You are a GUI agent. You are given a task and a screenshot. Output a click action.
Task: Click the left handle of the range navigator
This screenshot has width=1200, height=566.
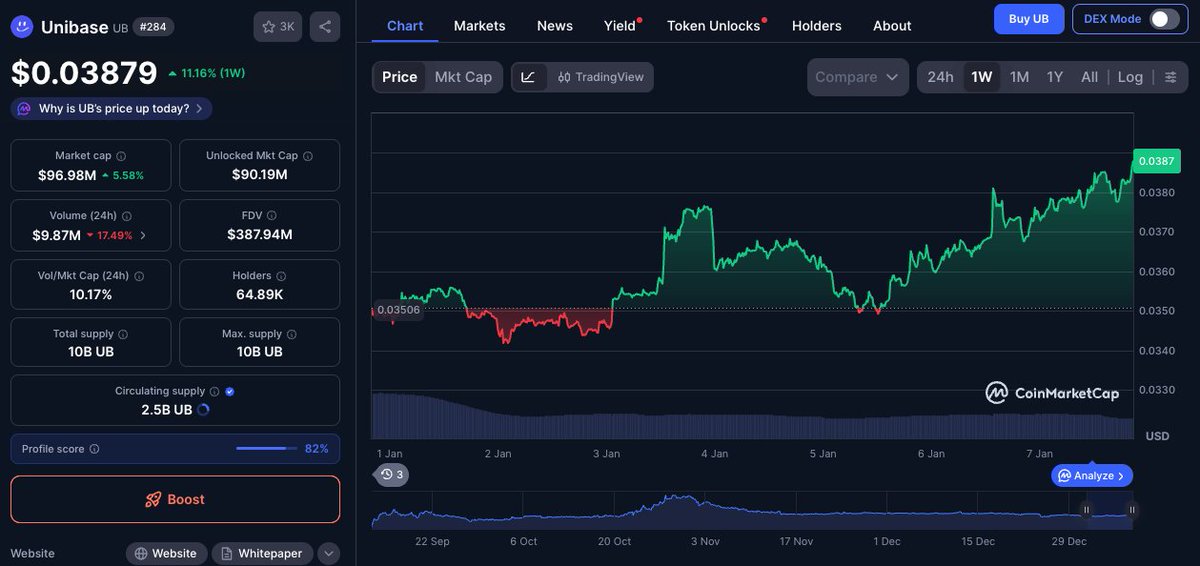point(1086,510)
